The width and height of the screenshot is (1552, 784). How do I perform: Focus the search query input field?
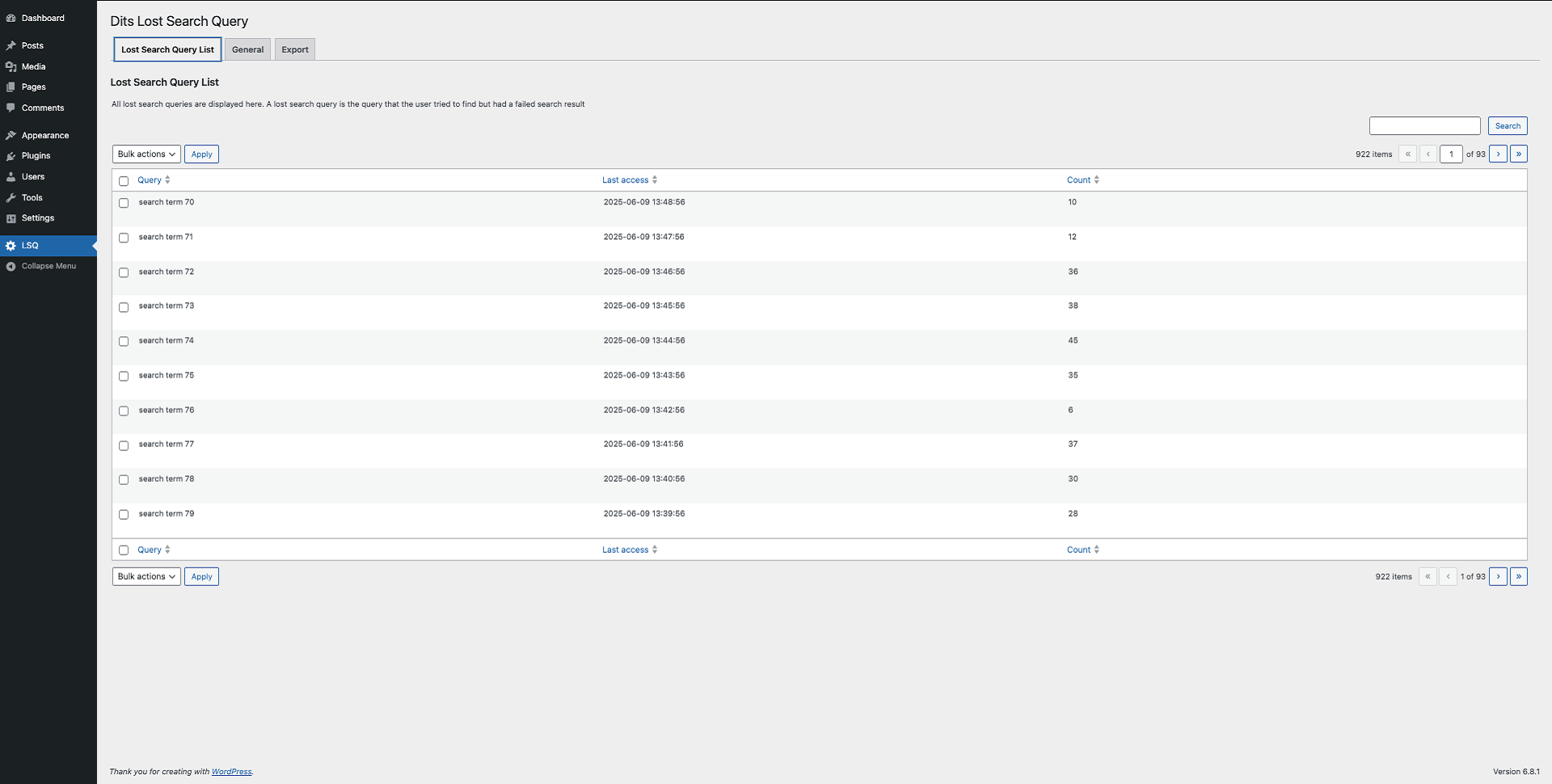pyautogui.click(x=1424, y=126)
